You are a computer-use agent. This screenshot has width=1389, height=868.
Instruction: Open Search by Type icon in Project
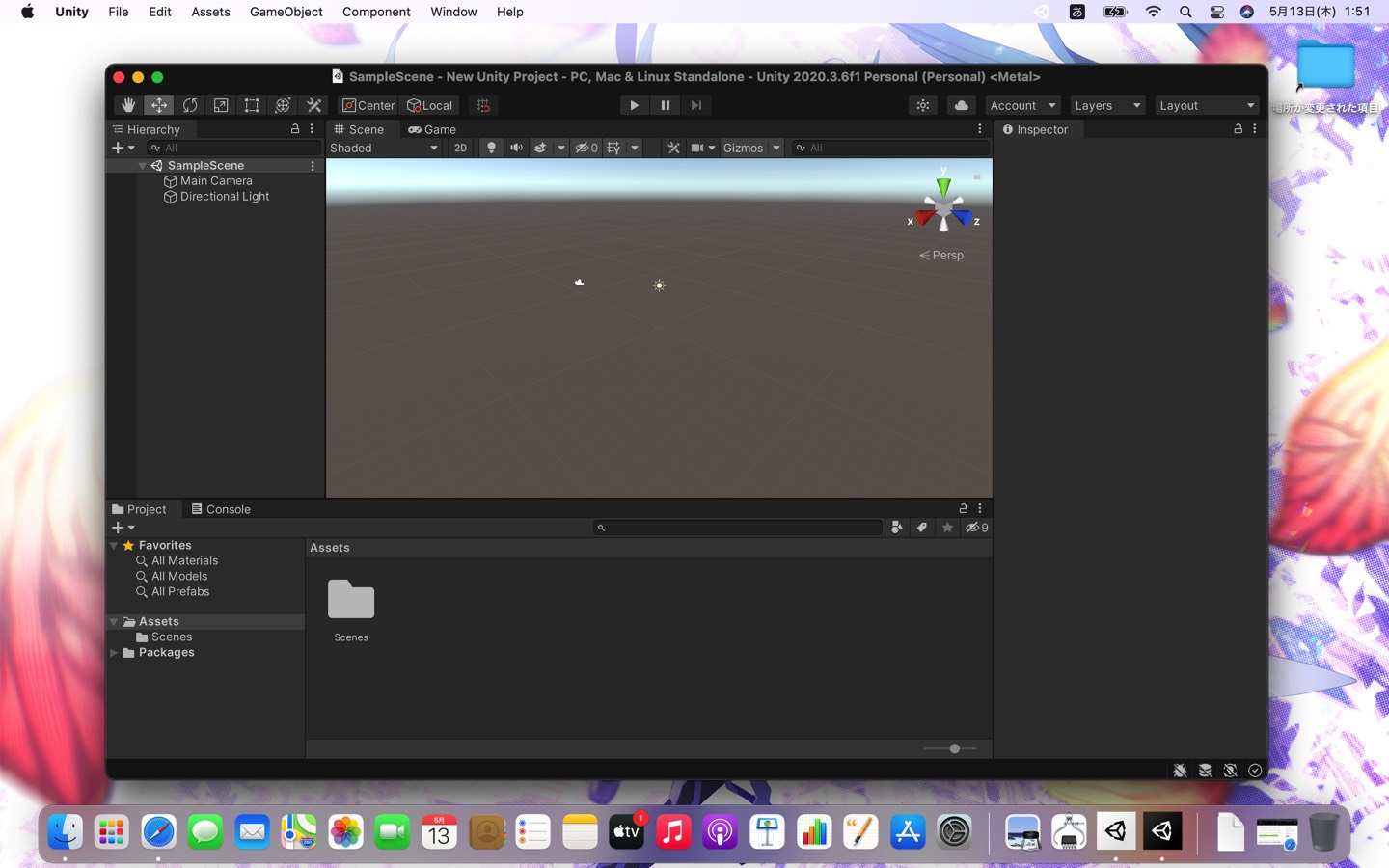point(897,528)
